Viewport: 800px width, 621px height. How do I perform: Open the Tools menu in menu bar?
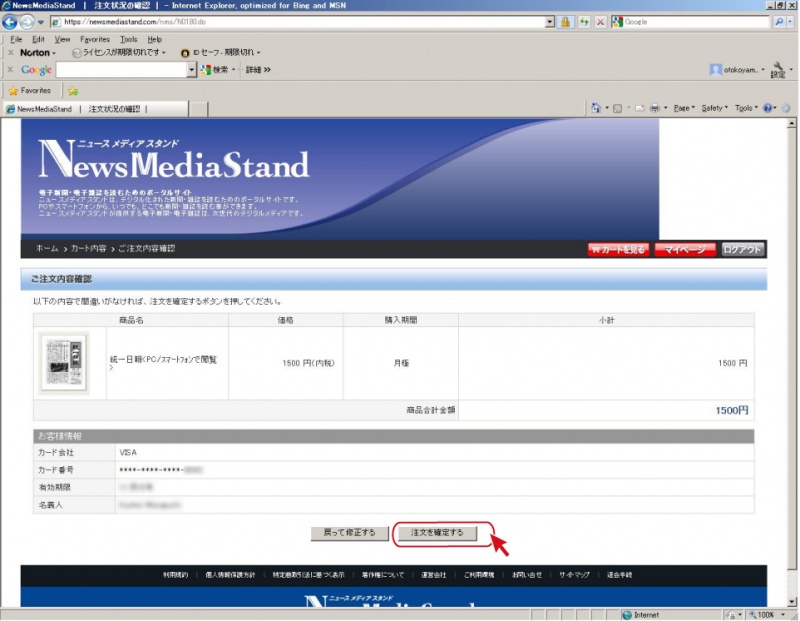129,39
